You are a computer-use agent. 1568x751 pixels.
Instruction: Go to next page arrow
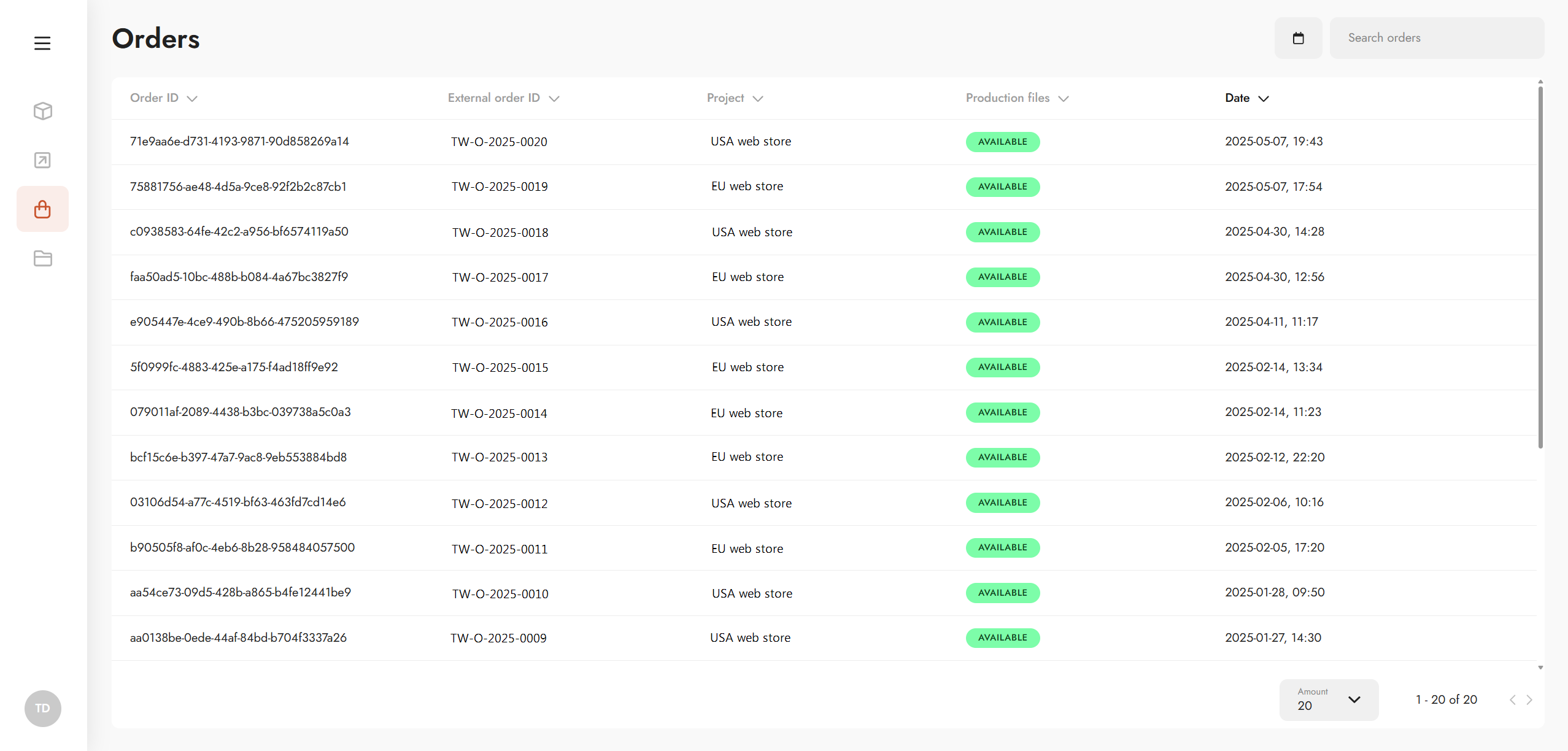[1529, 700]
